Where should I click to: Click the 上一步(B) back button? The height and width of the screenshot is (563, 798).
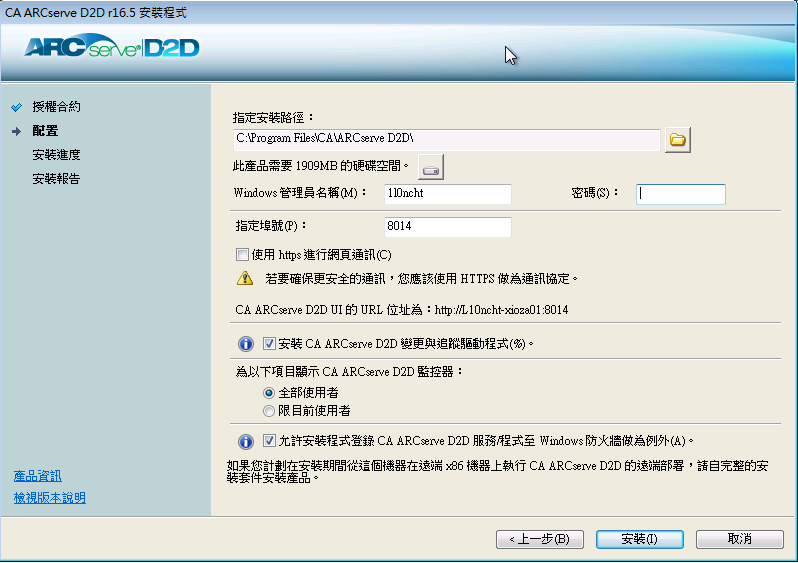pyautogui.click(x=539, y=539)
